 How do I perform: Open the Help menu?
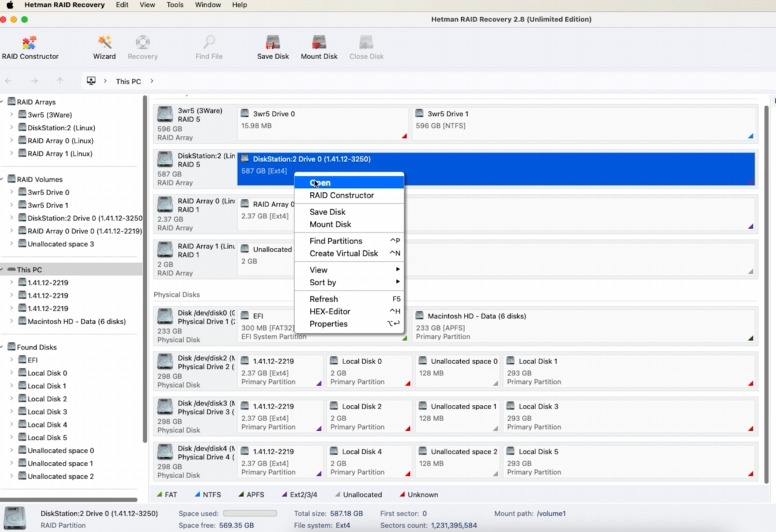click(x=240, y=5)
